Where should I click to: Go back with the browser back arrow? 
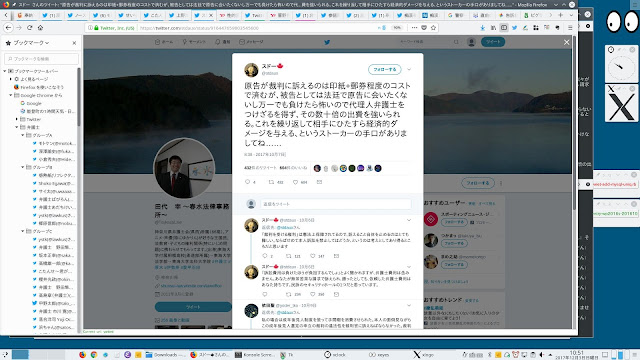point(8,28)
